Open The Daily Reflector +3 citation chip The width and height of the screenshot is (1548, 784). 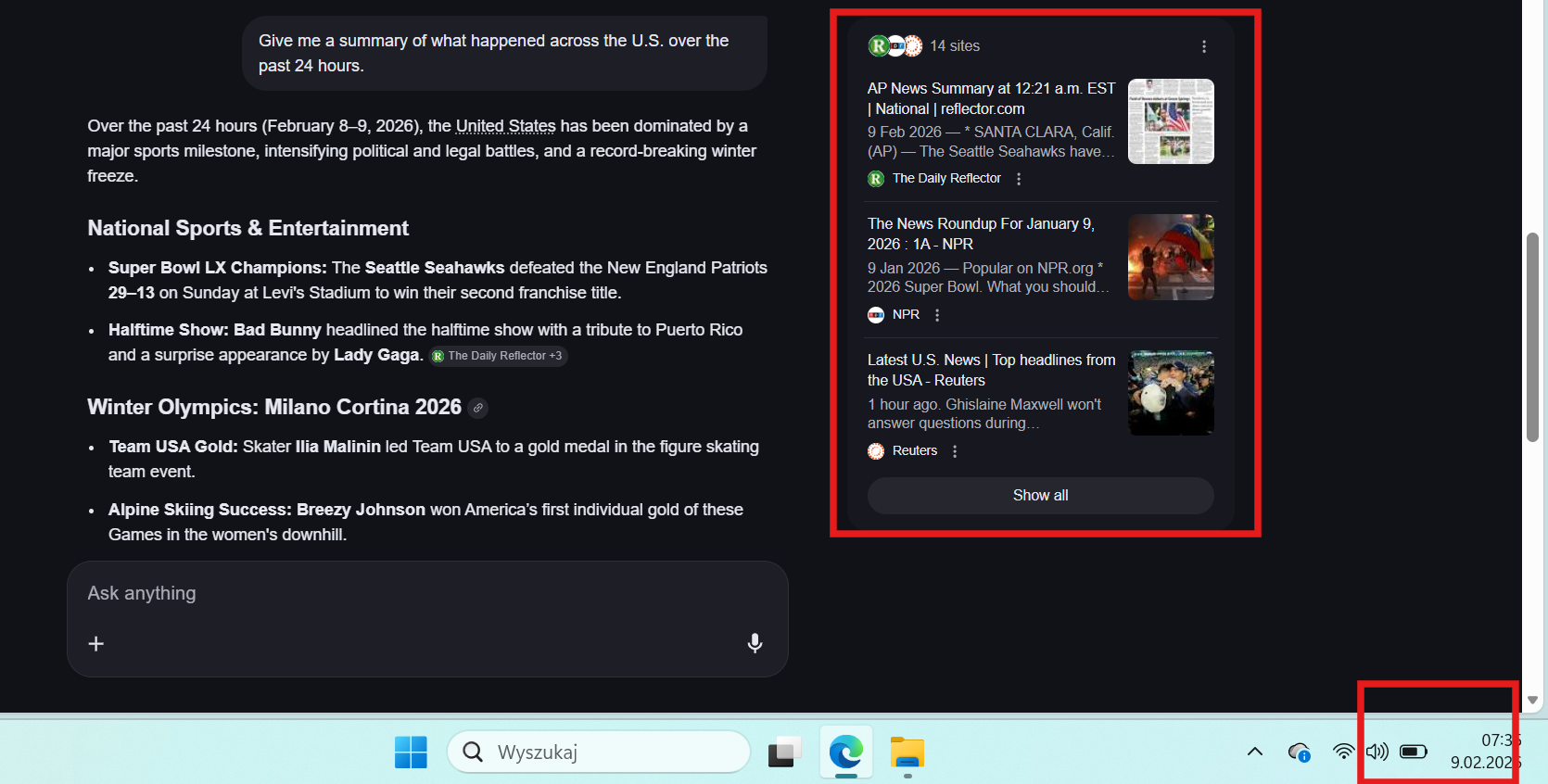point(499,356)
